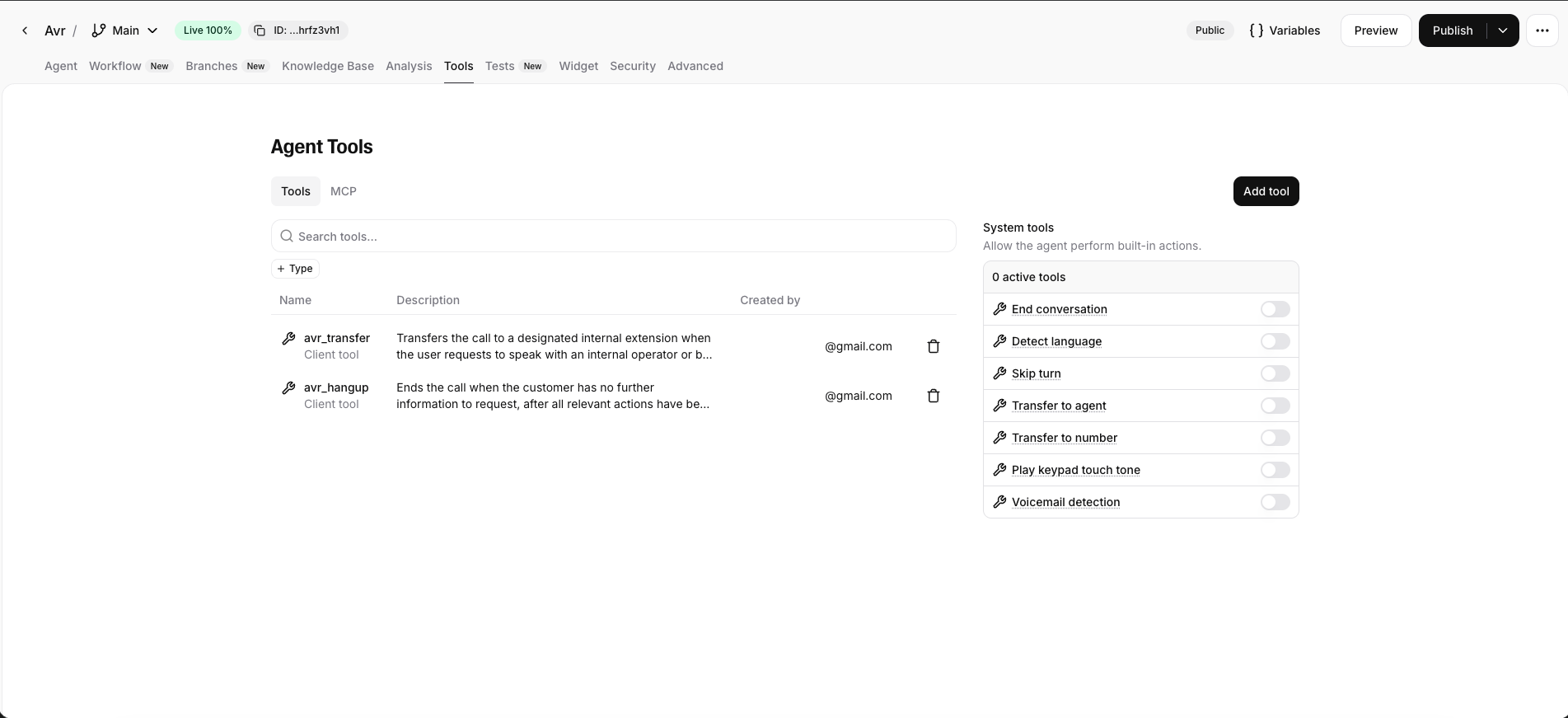Switch to the Security tab
This screenshot has height=718, width=1568.
pos(633,66)
